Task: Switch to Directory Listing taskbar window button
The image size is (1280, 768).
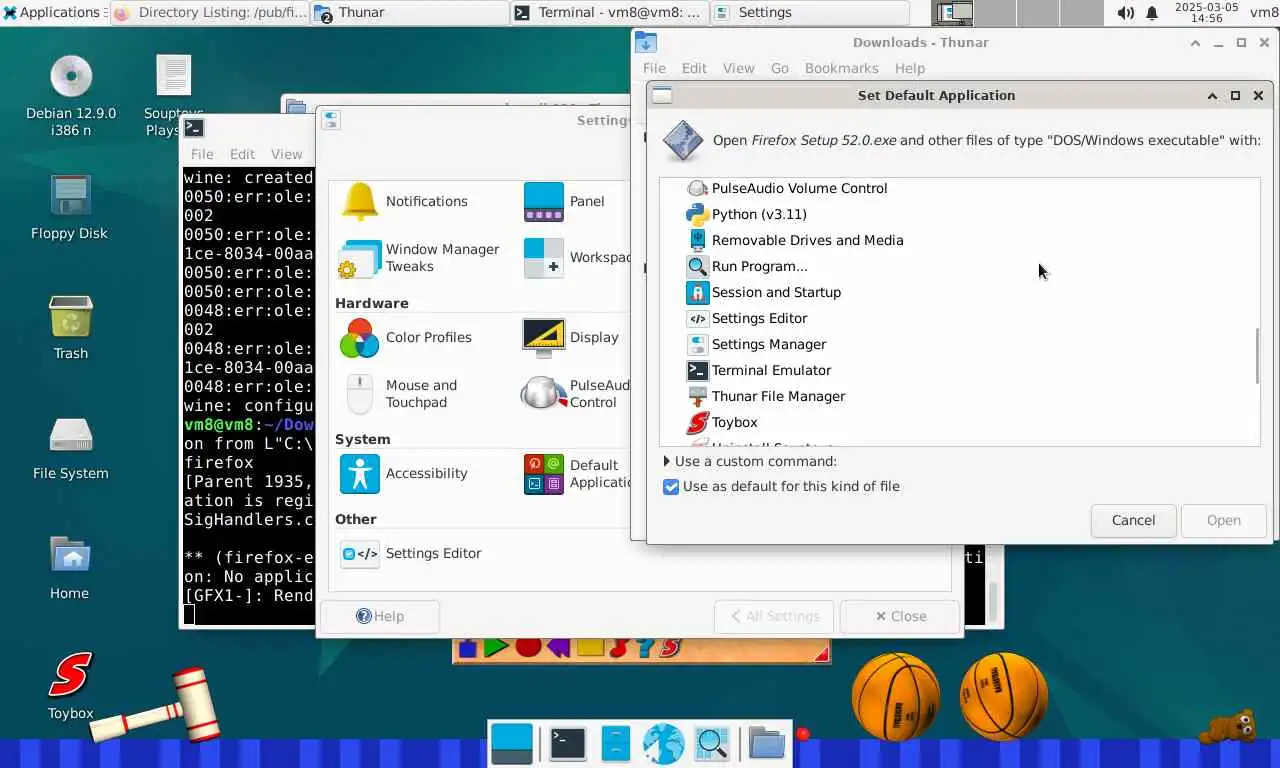Action: [x=209, y=13]
